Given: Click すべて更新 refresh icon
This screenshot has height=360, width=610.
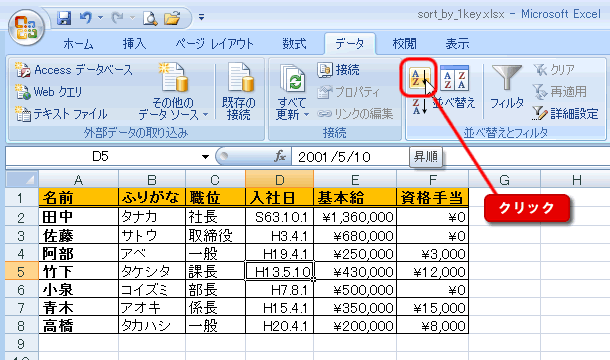Looking at the screenshot, I should tap(293, 79).
